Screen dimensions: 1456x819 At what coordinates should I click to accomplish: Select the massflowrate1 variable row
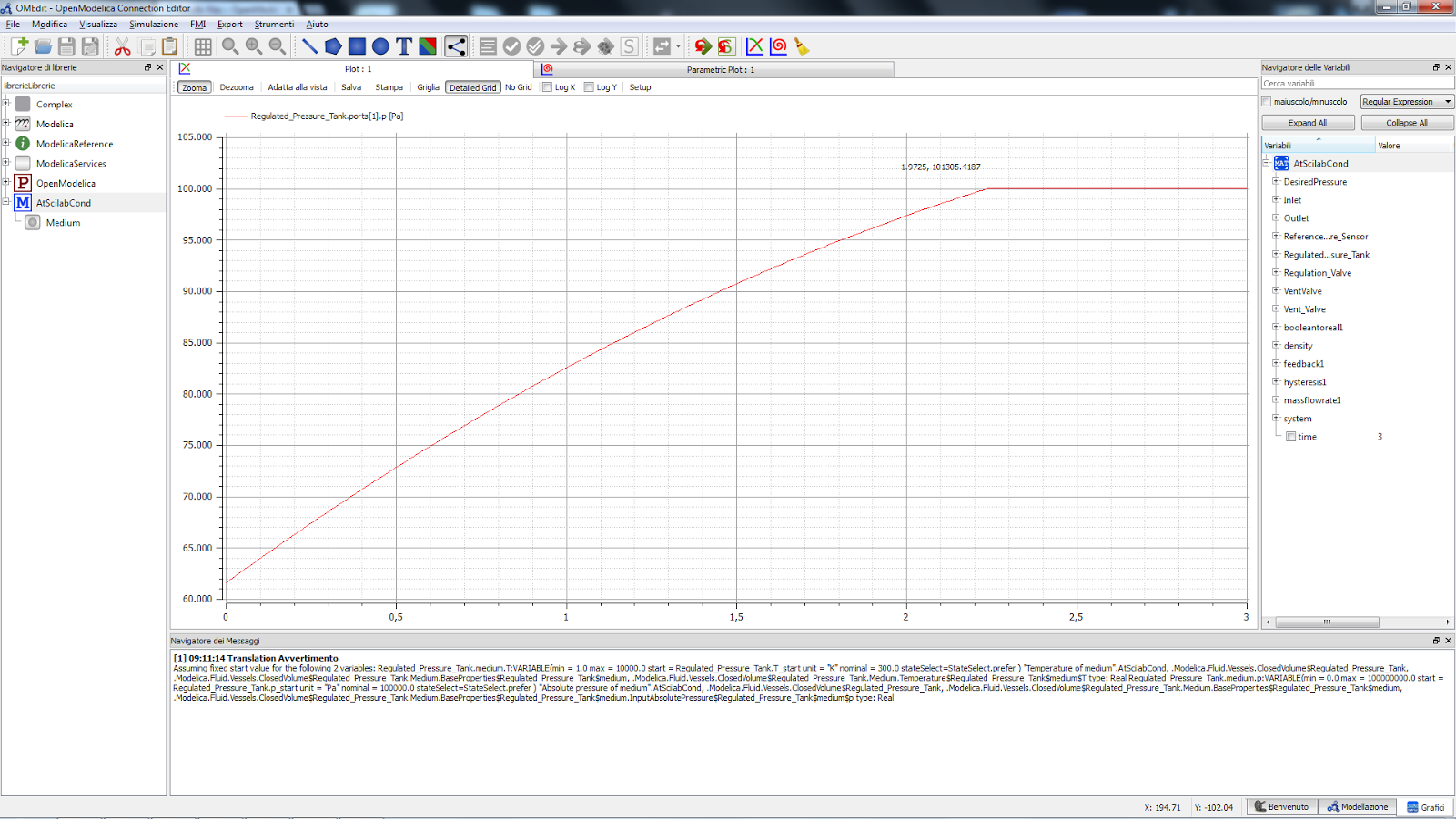click(1312, 400)
